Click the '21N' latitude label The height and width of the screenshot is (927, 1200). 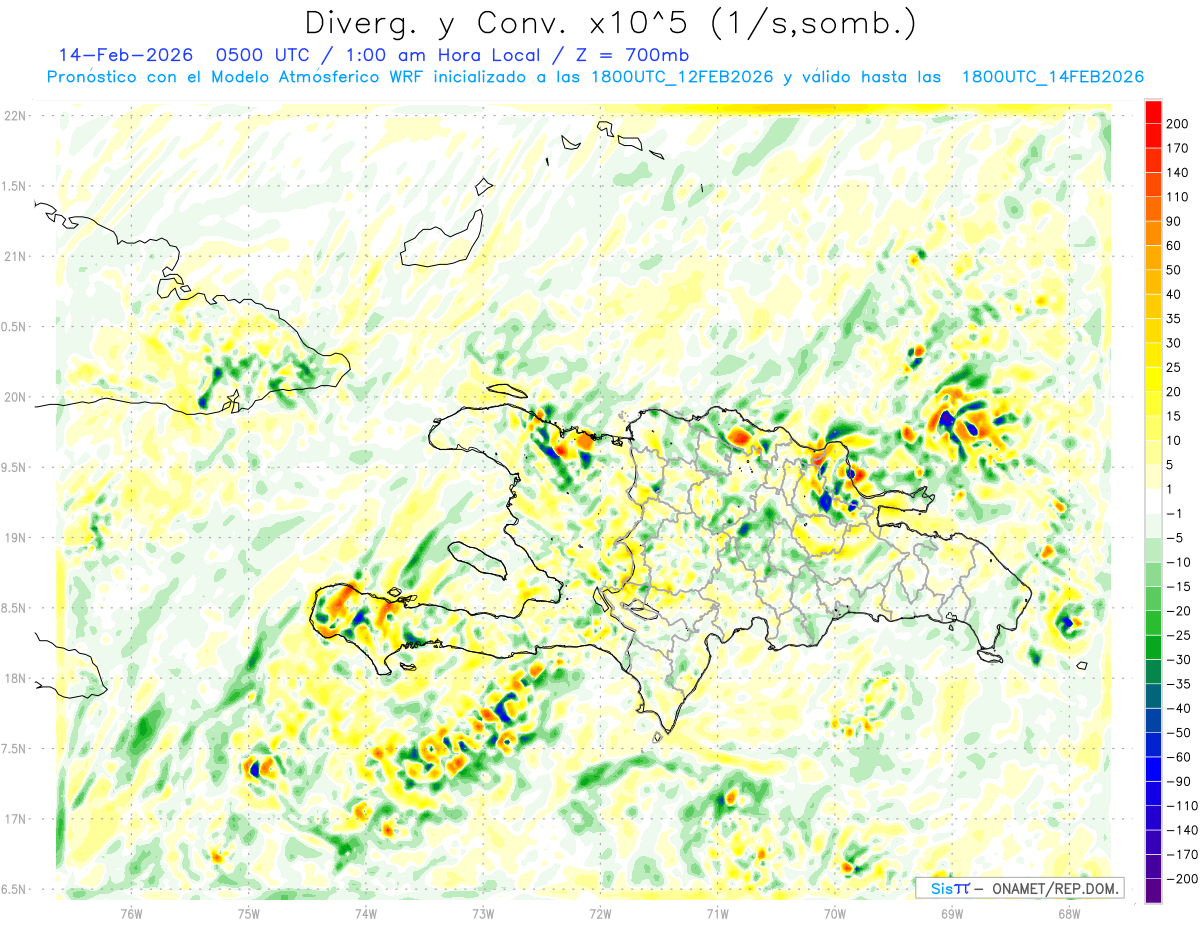[15, 256]
